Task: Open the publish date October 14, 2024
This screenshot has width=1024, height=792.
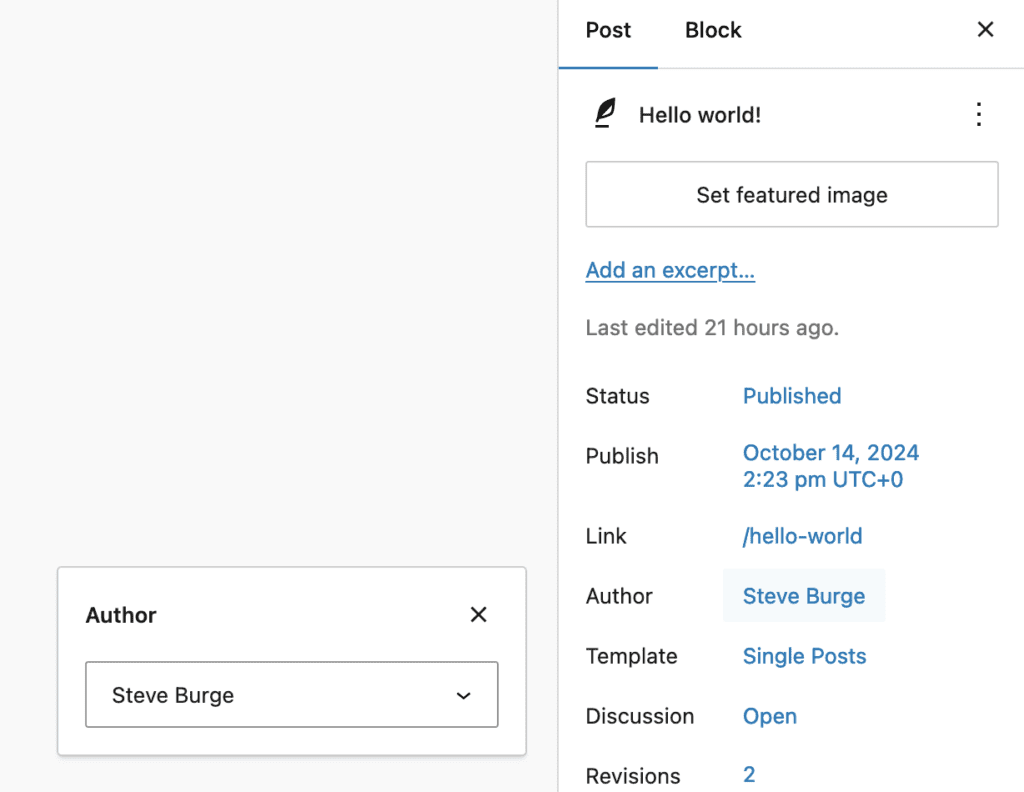Action: point(830,452)
